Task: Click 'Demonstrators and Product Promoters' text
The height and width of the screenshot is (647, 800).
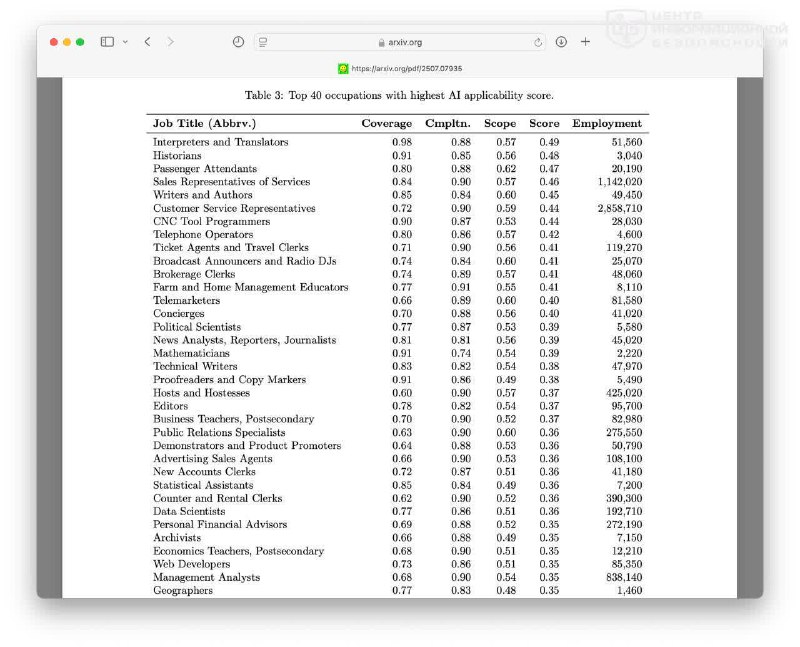Action: 247,445
